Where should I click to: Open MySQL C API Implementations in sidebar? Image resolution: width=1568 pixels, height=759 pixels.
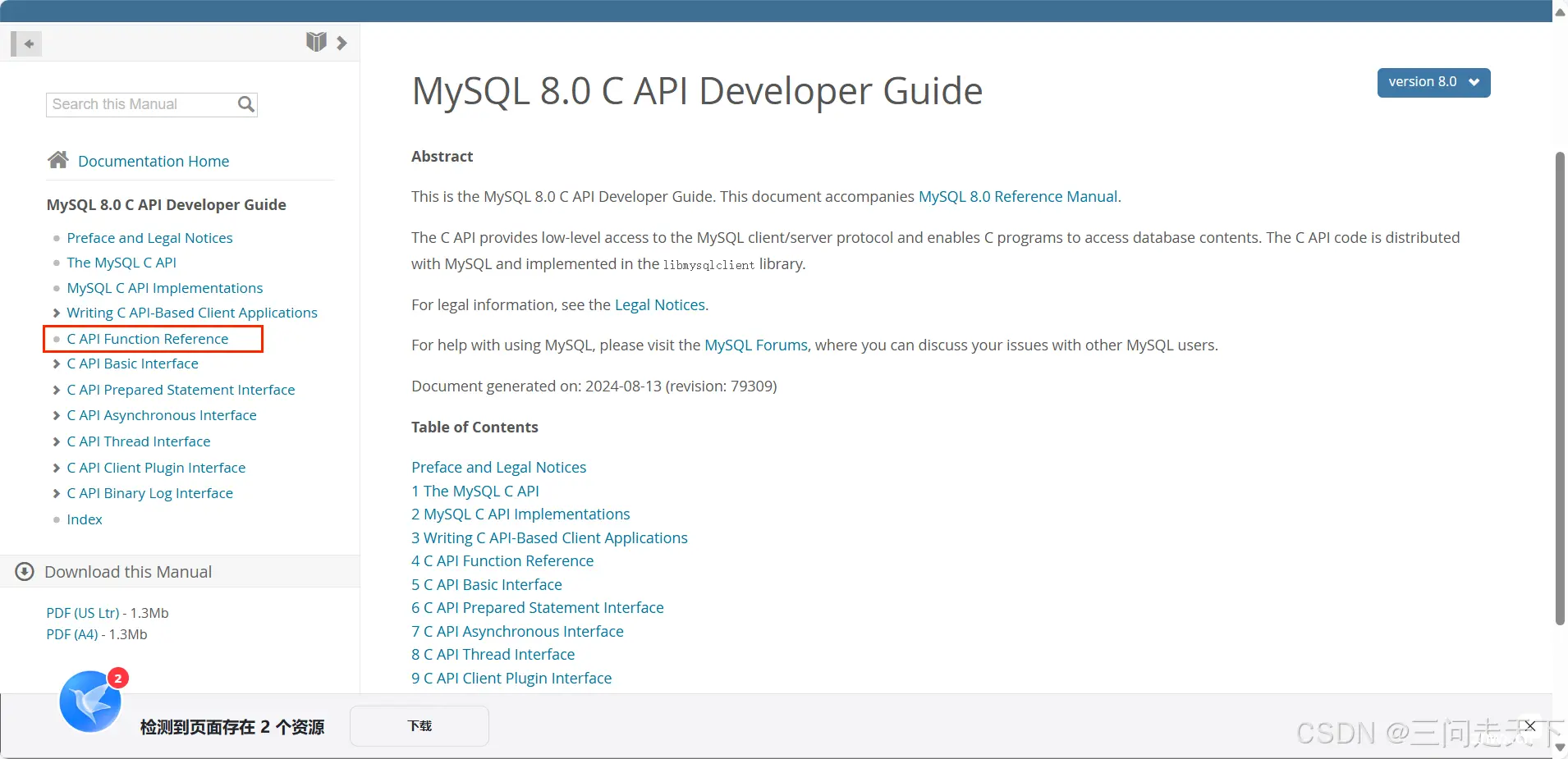pos(165,288)
